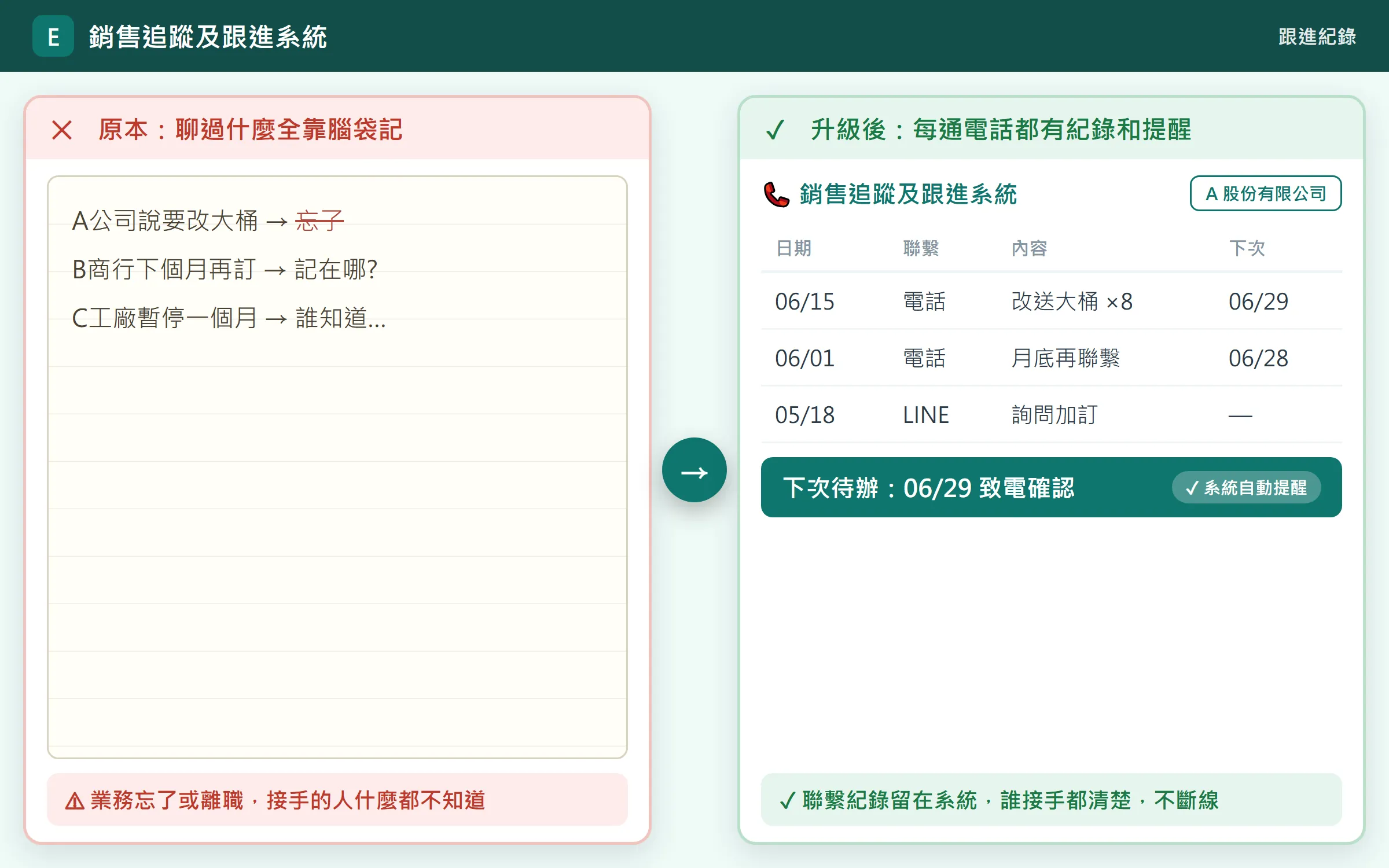Select the 06/01 date cell
The width and height of the screenshot is (1389, 868).
pyautogui.click(x=804, y=358)
